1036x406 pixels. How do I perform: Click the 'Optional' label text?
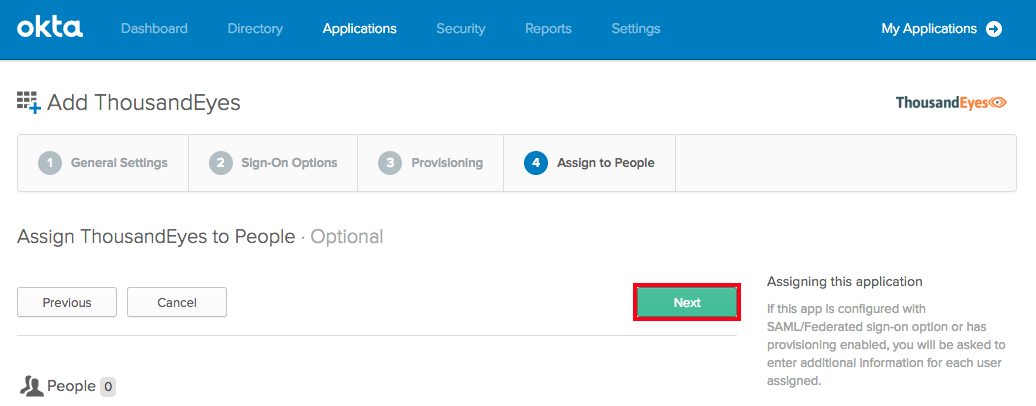coord(347,237)
